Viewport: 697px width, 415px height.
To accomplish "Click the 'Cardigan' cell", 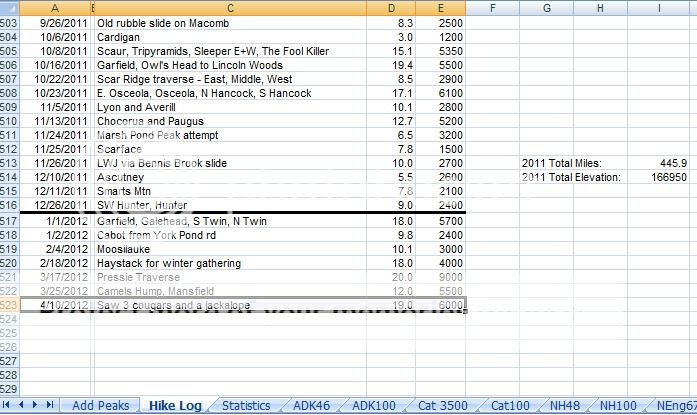I will click(230, 37).
